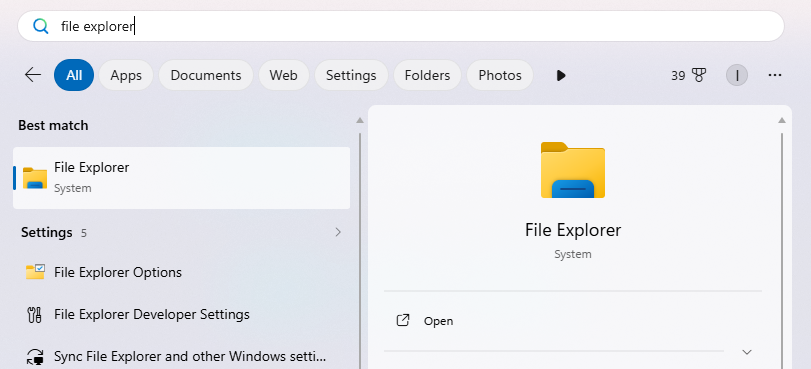The image size is (811, 369).
Task: Click the developer settings tools icon
Action: [34, 315]
